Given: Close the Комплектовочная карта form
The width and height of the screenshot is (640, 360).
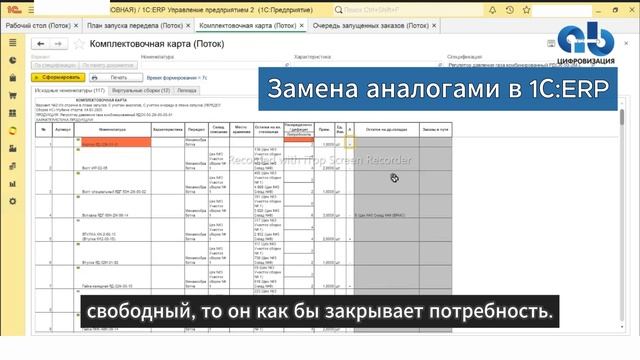Looking at the screenshot, I should [626, 43].
